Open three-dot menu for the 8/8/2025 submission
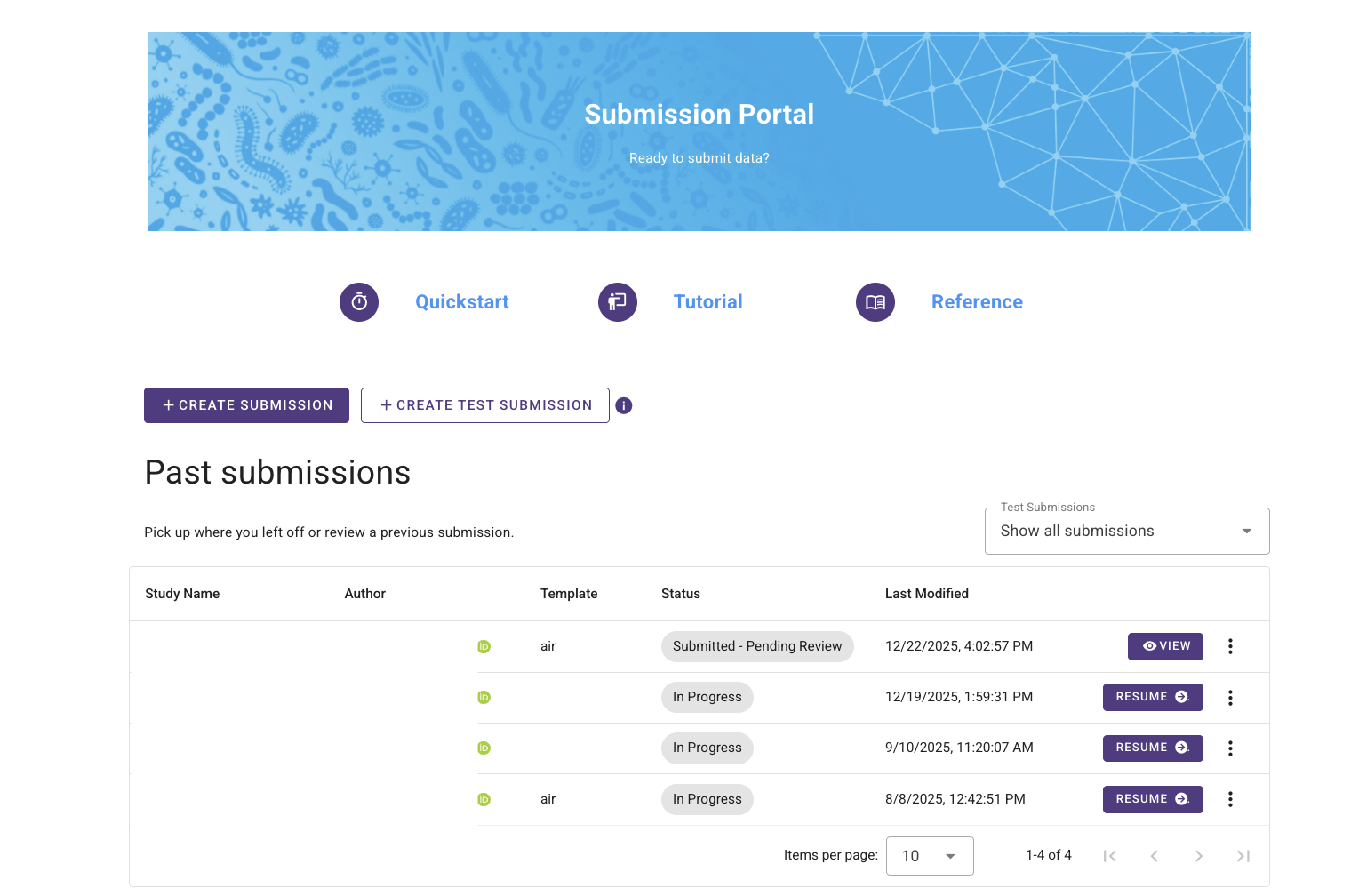 click(1230, 799)
